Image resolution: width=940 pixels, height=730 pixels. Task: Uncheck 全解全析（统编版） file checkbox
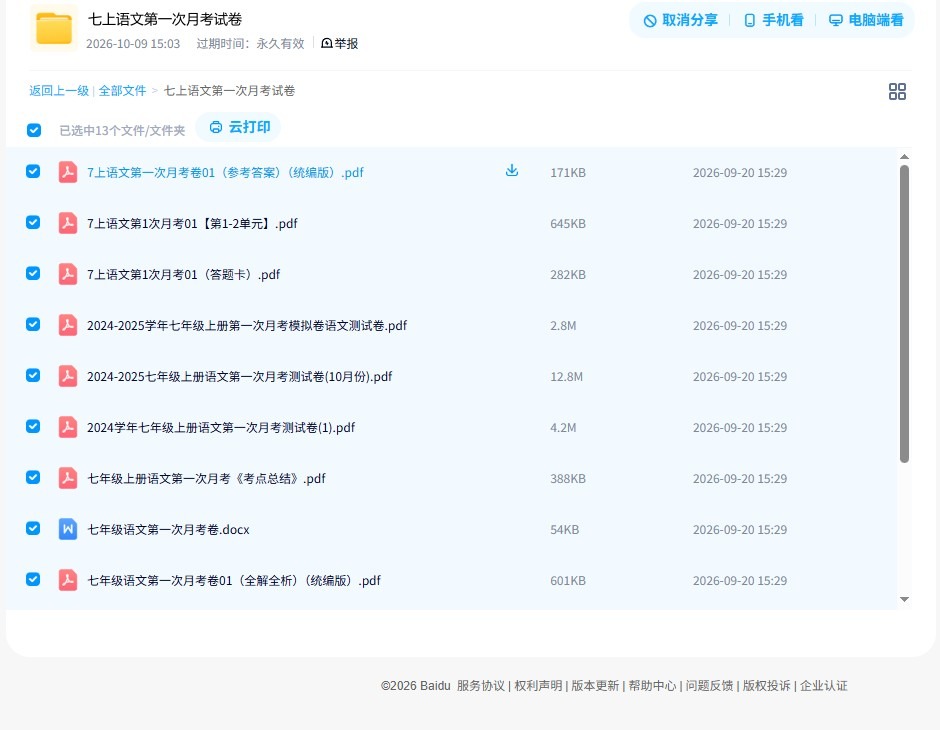click(33, 579)
